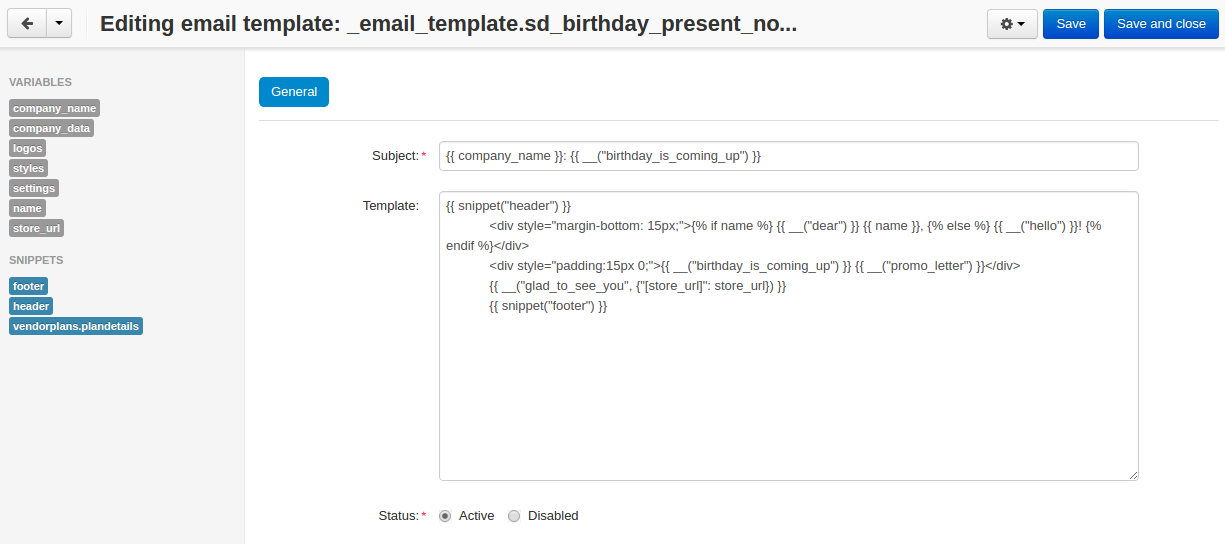This screenshot has width=1225, height=544.
Task: Focus the Subject input field
Action: 788,156
